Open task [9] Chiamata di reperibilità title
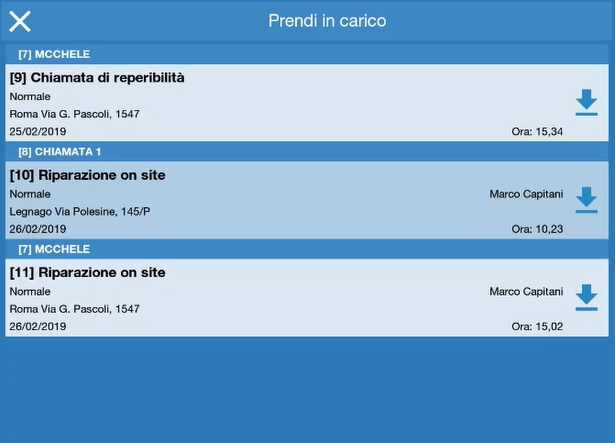Viewport: 615px width, 443px height. pos(97,78)
